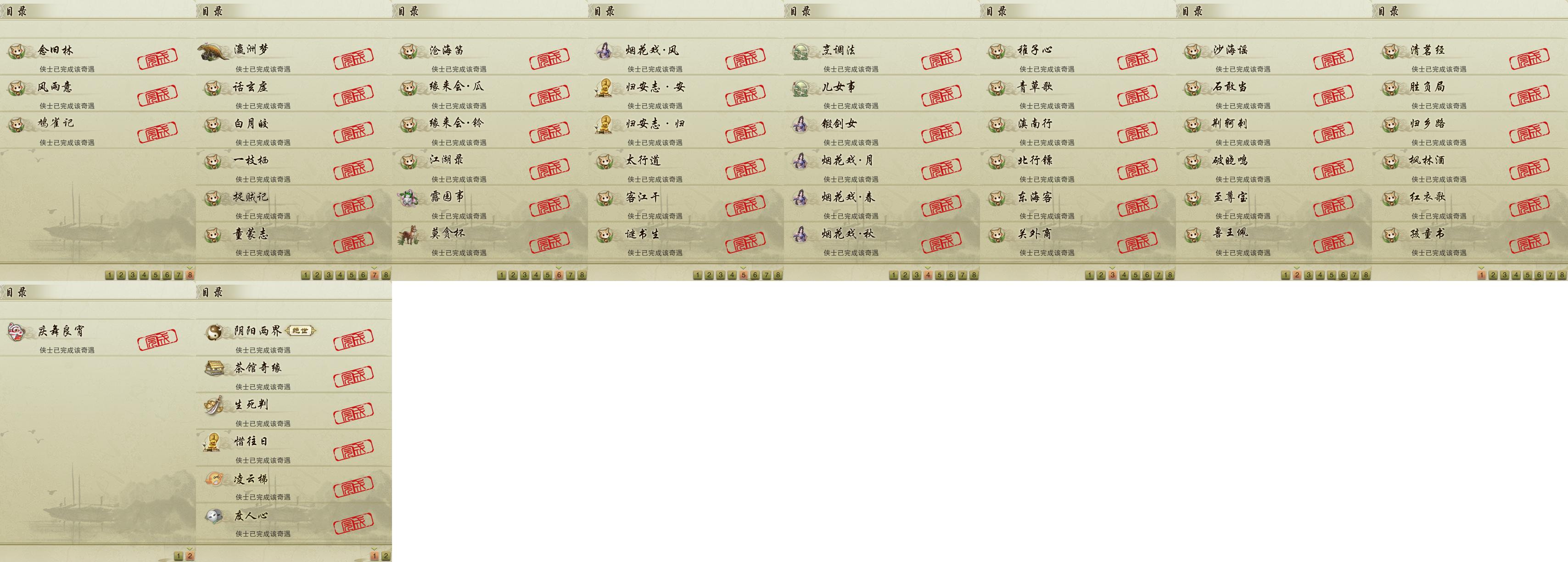
Task: Click the teahouse icon for 茶馆奇缘
Action: click(x=213, y=368)
